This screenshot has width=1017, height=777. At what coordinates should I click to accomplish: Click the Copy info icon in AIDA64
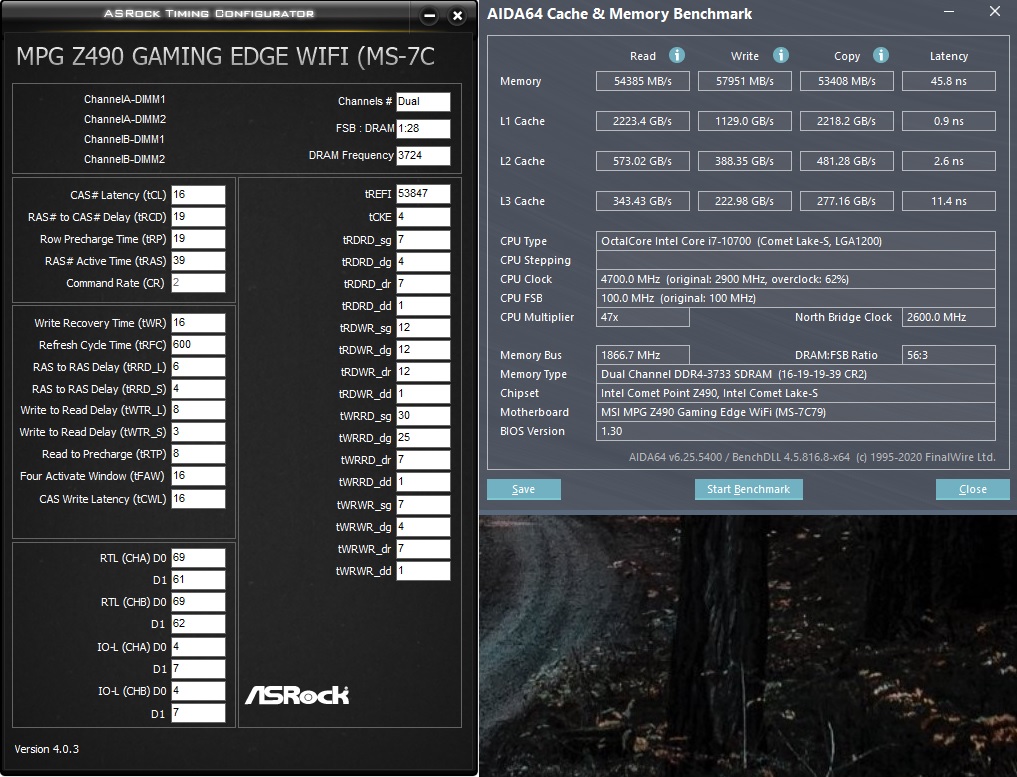coord(880,56)
